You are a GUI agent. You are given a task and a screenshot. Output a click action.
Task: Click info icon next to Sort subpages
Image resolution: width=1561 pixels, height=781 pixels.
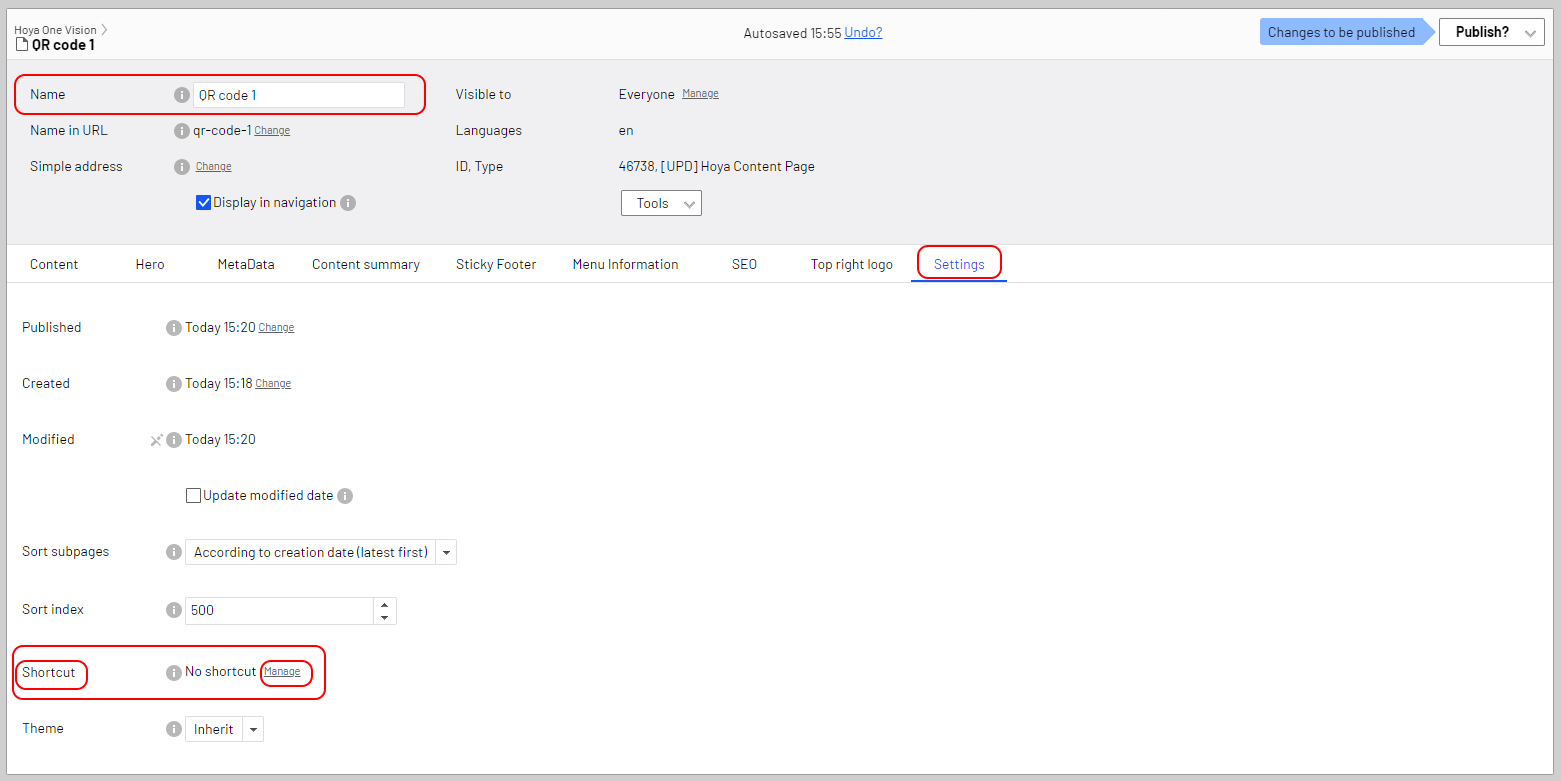174,552
